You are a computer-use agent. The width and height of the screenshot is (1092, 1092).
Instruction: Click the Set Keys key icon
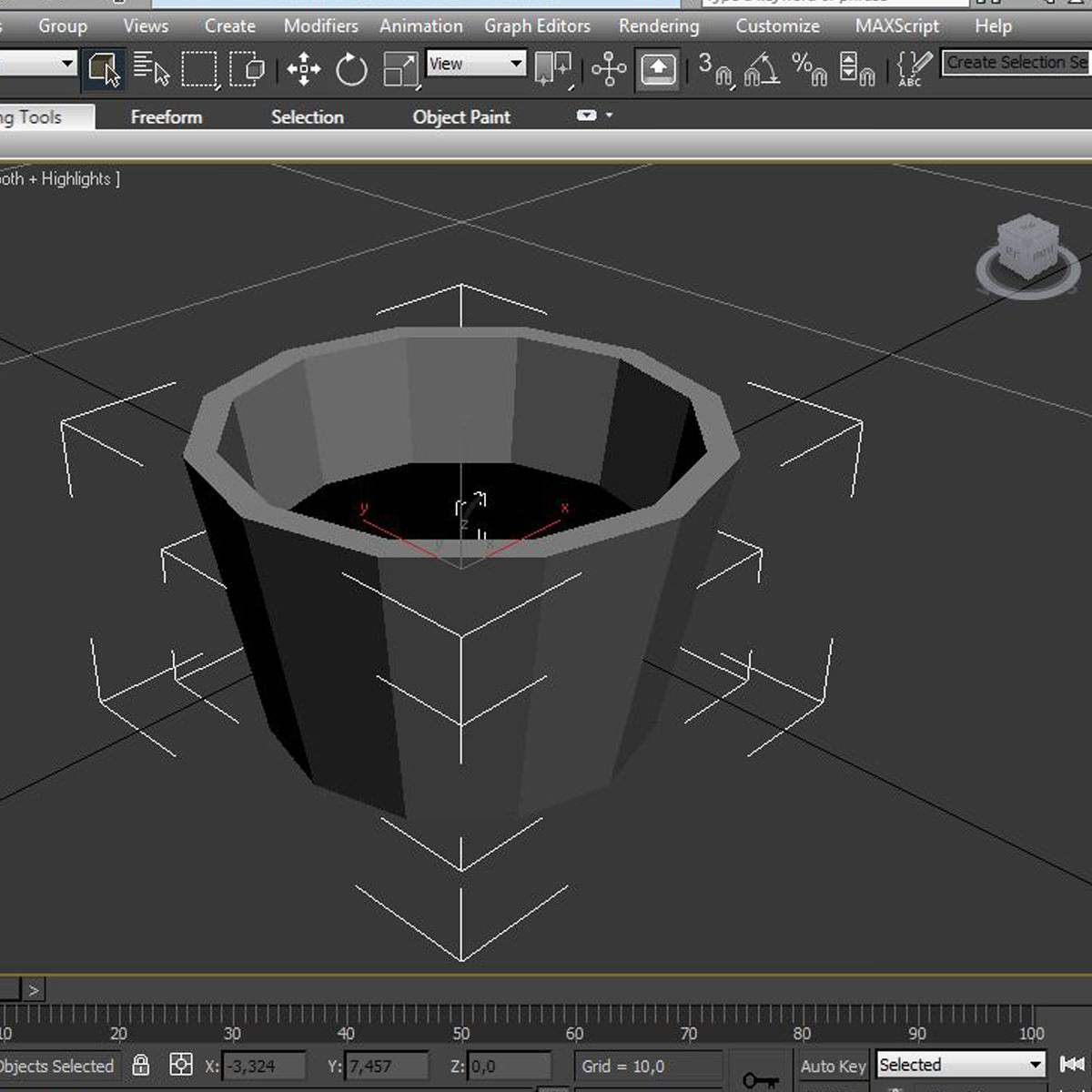[x=759, y=1078]
